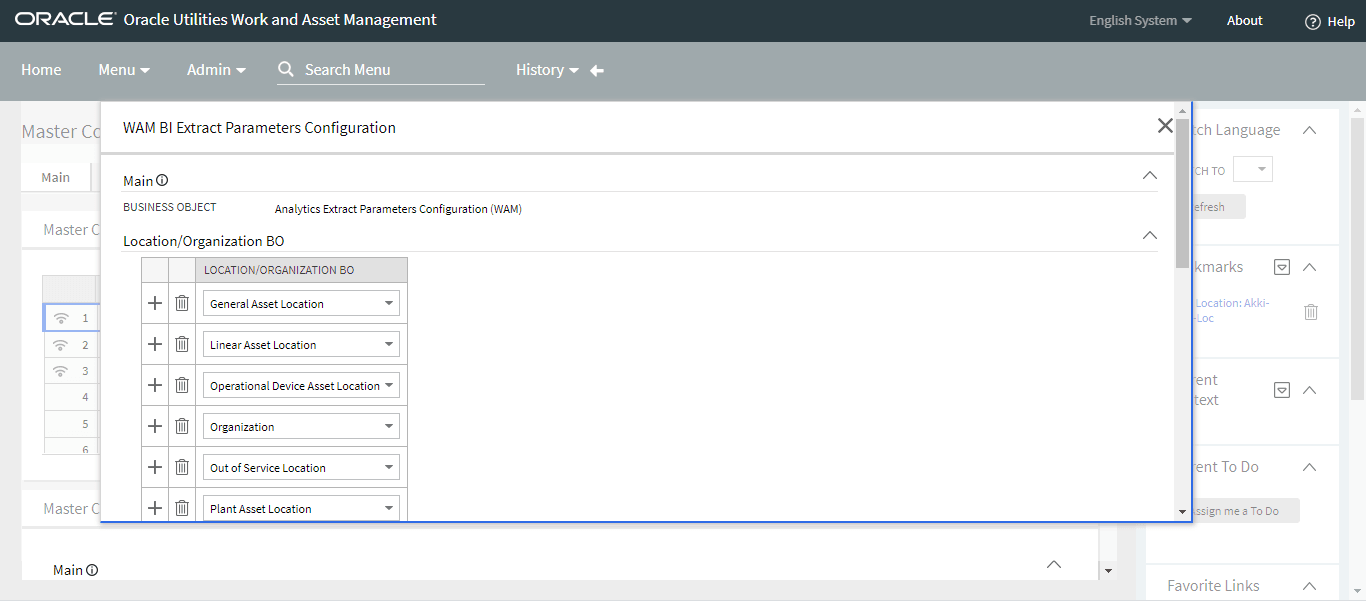Screen dimensions: 1366x602
Task: Click the broadcast icon on row 1
Action: point(61,317)
